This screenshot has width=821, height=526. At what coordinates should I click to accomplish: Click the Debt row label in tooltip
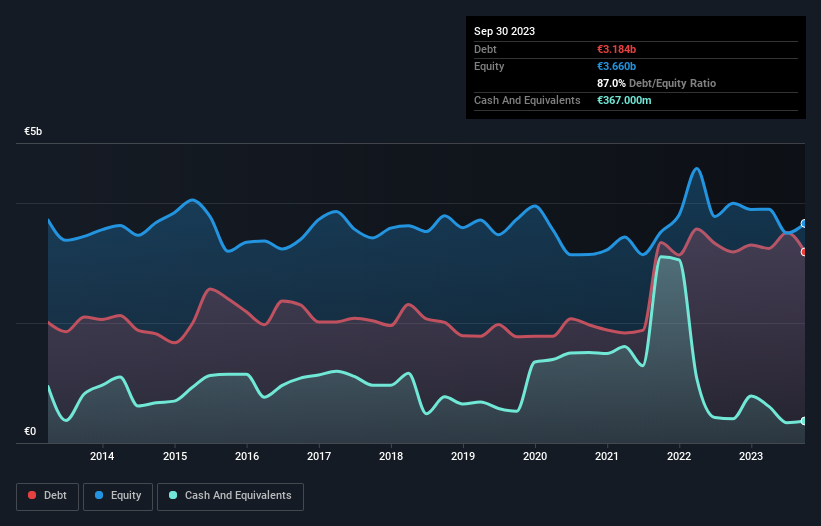485,49
